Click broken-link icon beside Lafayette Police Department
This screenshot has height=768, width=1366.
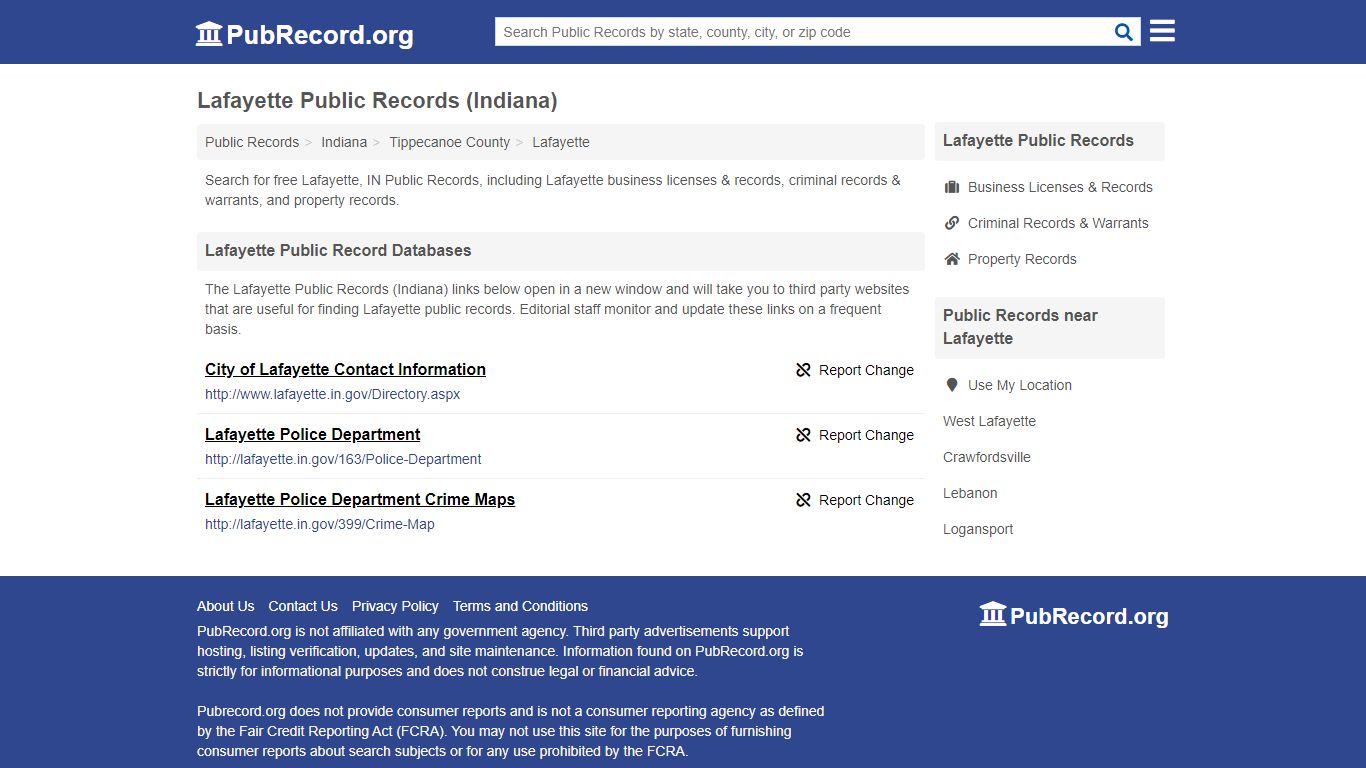tap(803, 435)
